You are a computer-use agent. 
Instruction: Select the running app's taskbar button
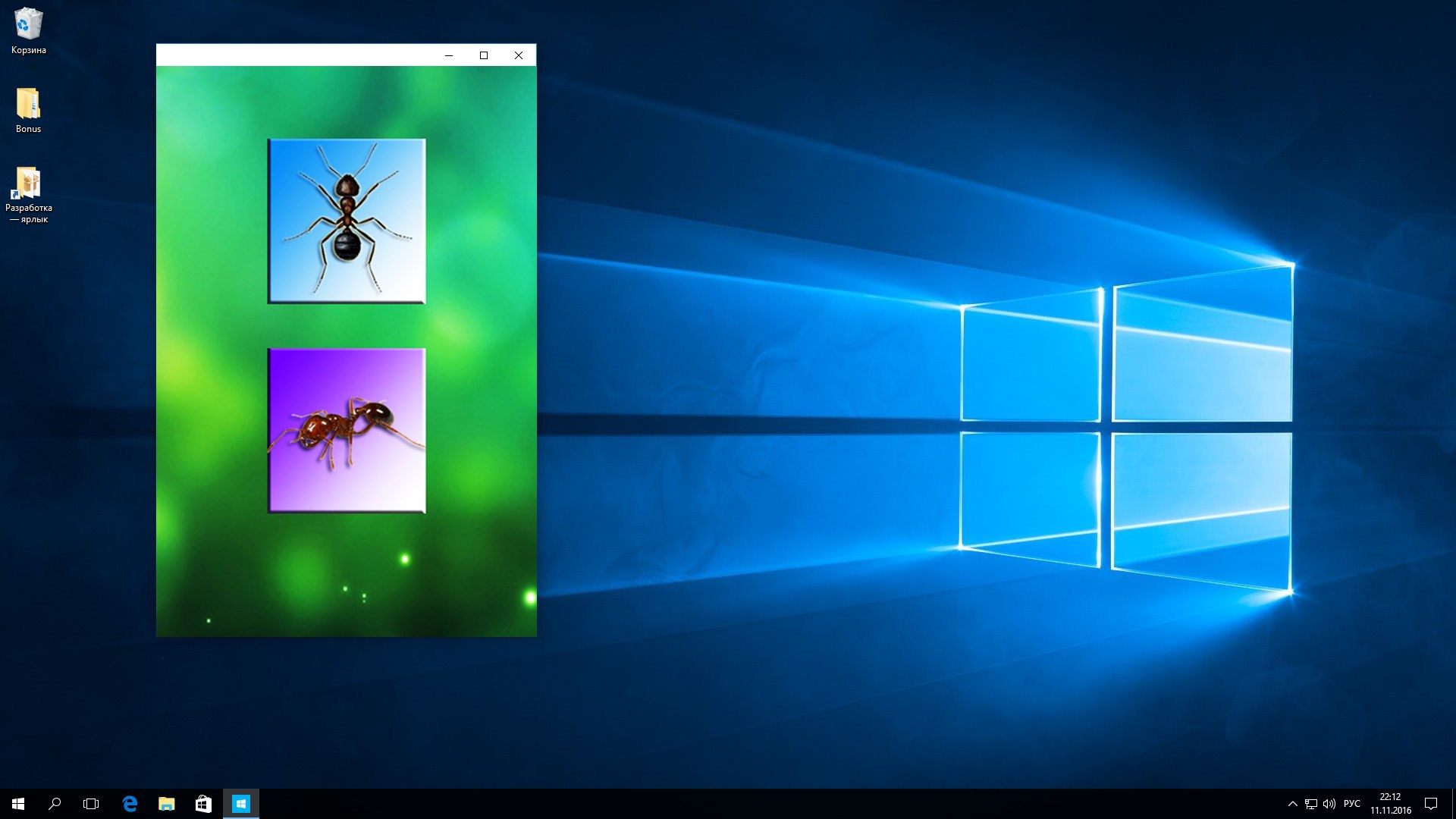[x=240, y=804]
